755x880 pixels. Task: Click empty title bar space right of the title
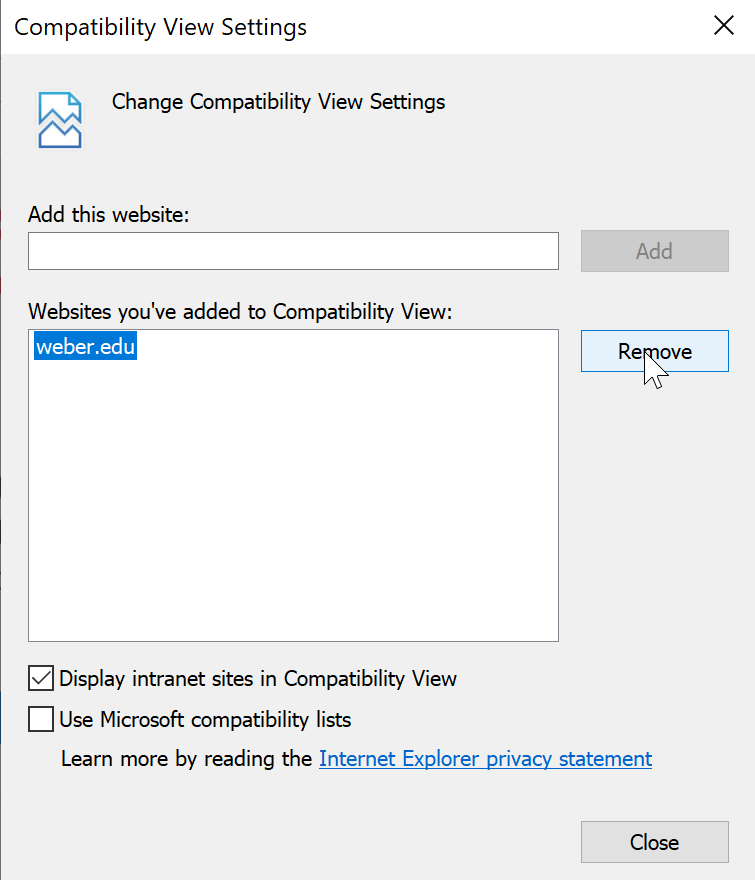tap(500, 27)
